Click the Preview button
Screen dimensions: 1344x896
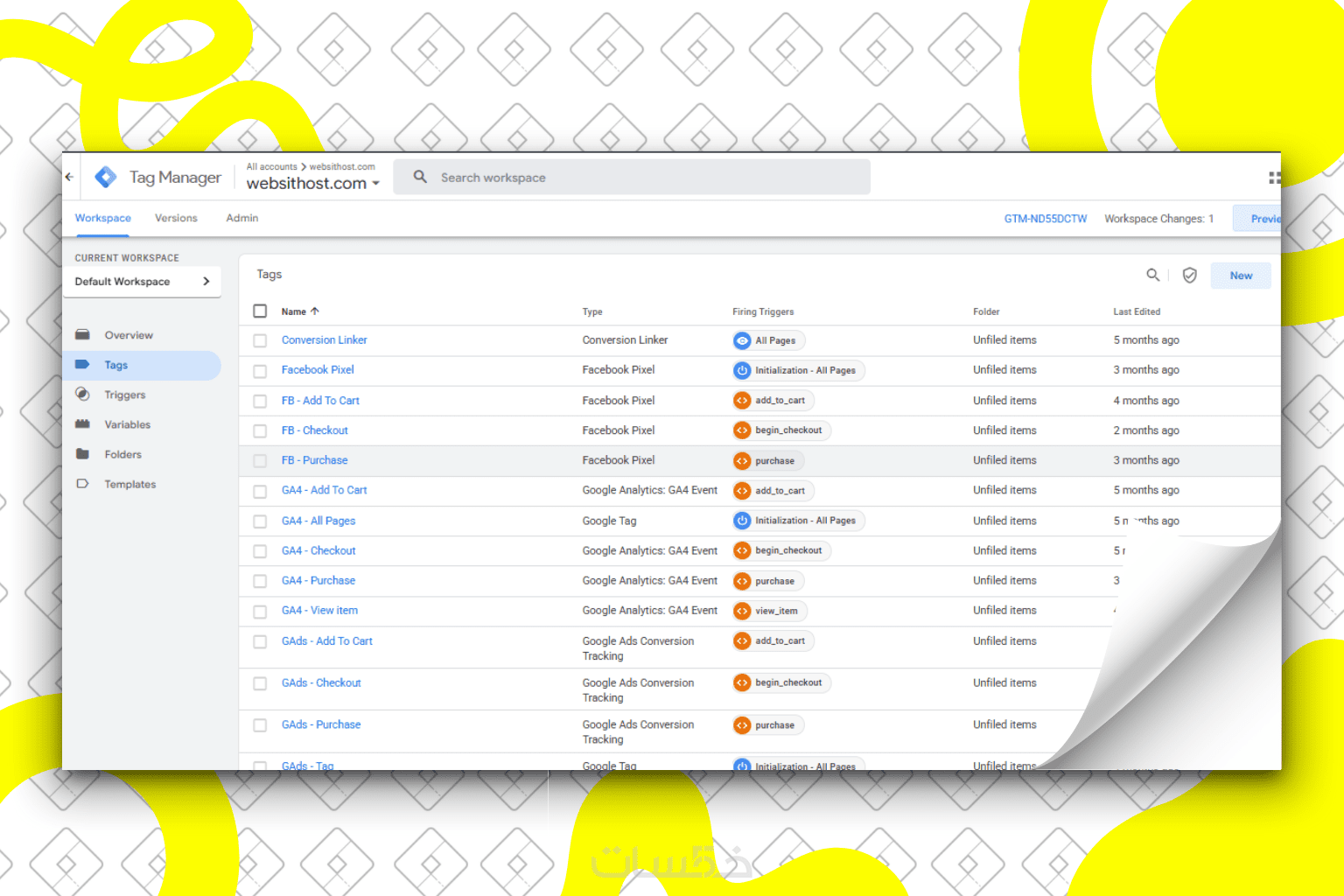[x=1257, y=218]
